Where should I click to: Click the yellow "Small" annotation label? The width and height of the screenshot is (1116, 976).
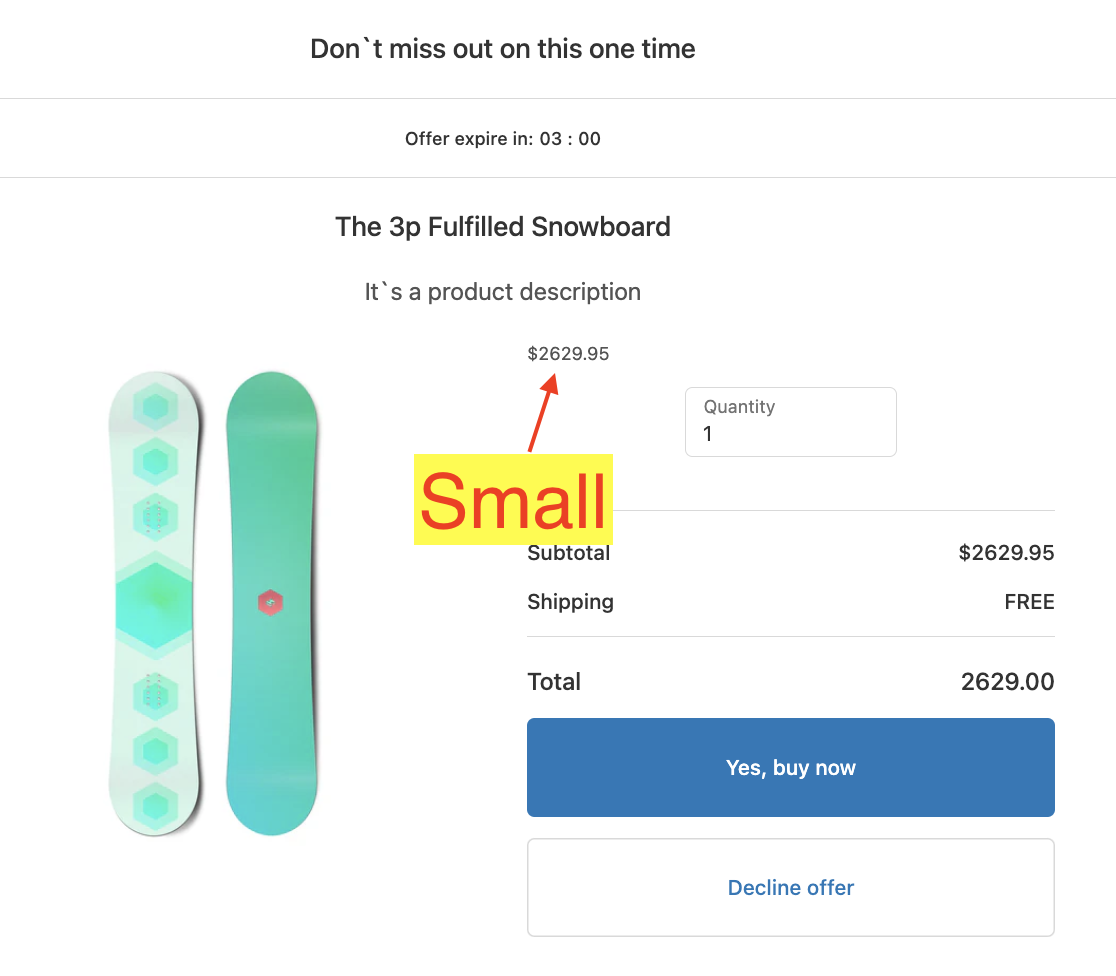click(x=513, y=500)
